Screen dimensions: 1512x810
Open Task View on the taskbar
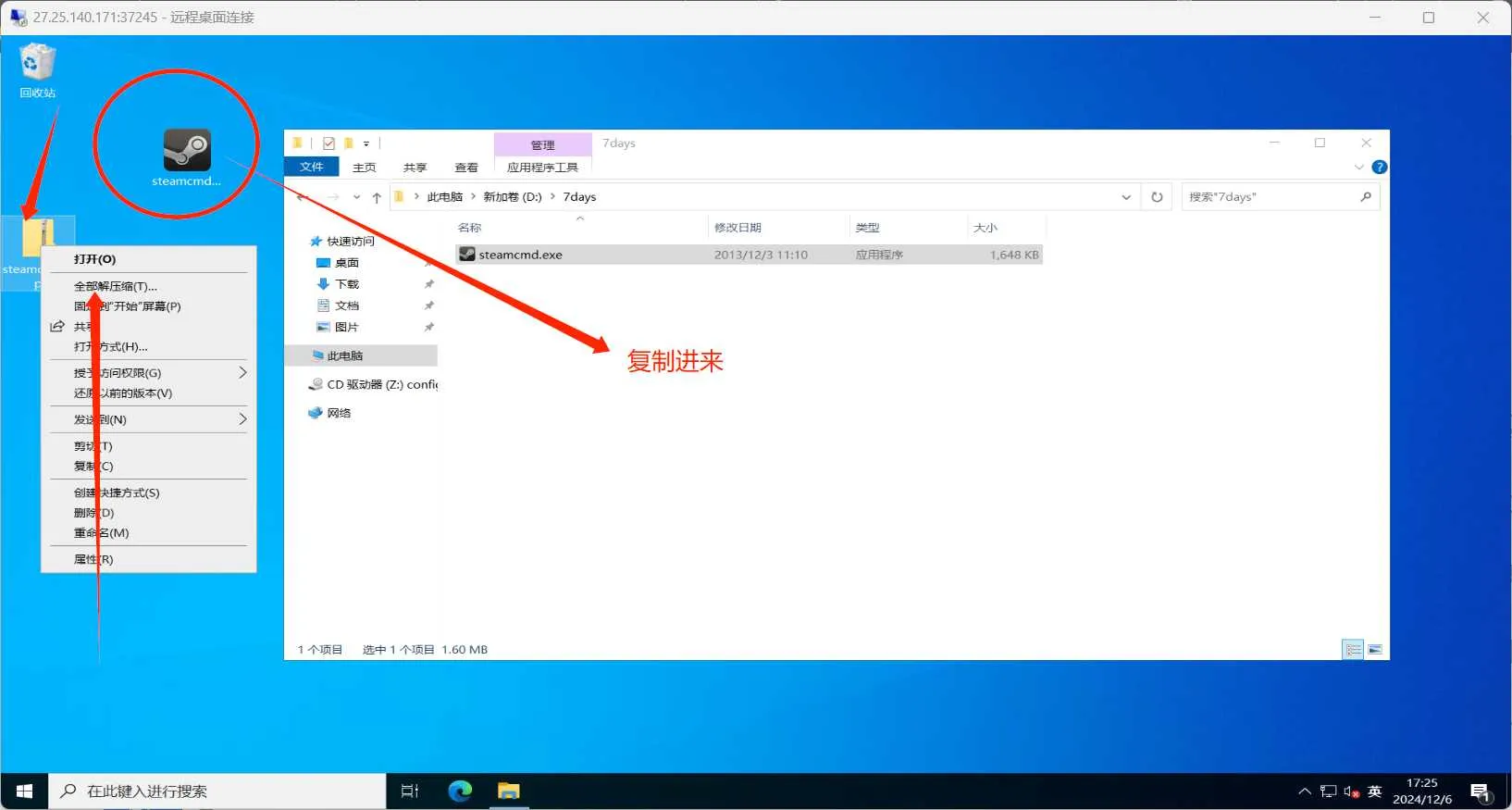pyautogui.click(x=410, y=791)
